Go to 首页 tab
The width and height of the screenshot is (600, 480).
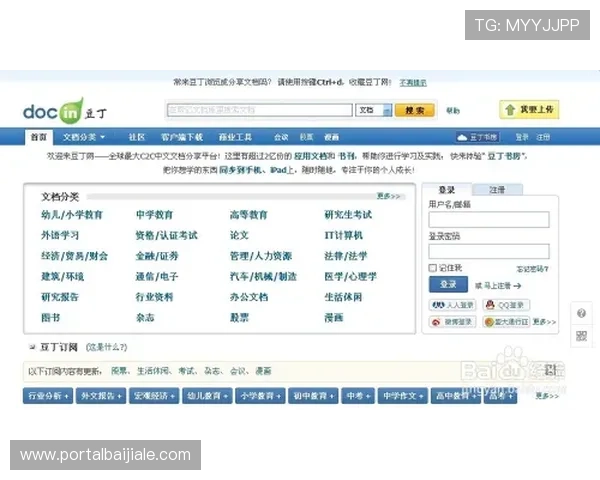(x=39, y=137)
